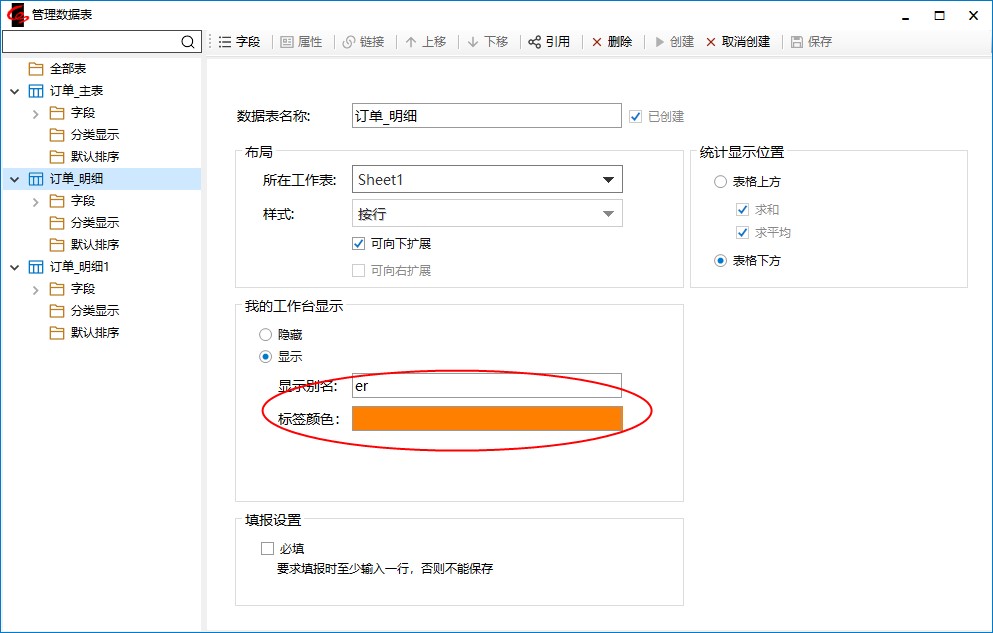Click the search magnifier icon

point(188,42)
